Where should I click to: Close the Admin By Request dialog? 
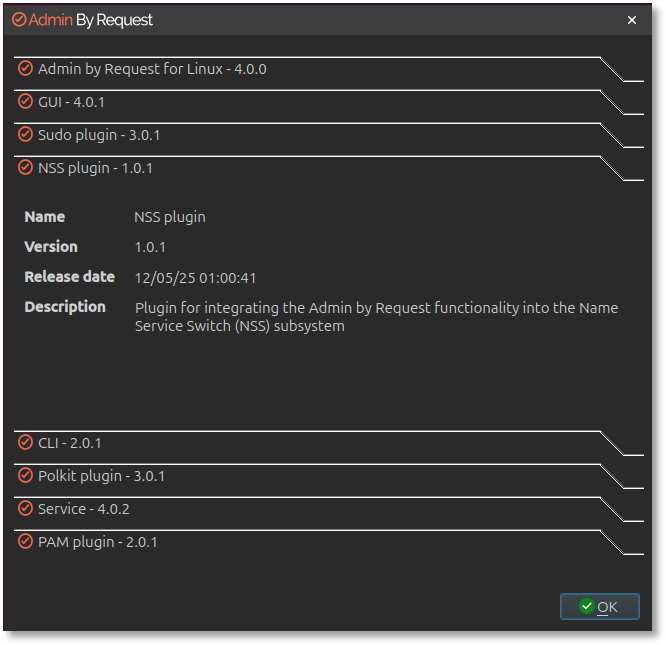point(632,20)
